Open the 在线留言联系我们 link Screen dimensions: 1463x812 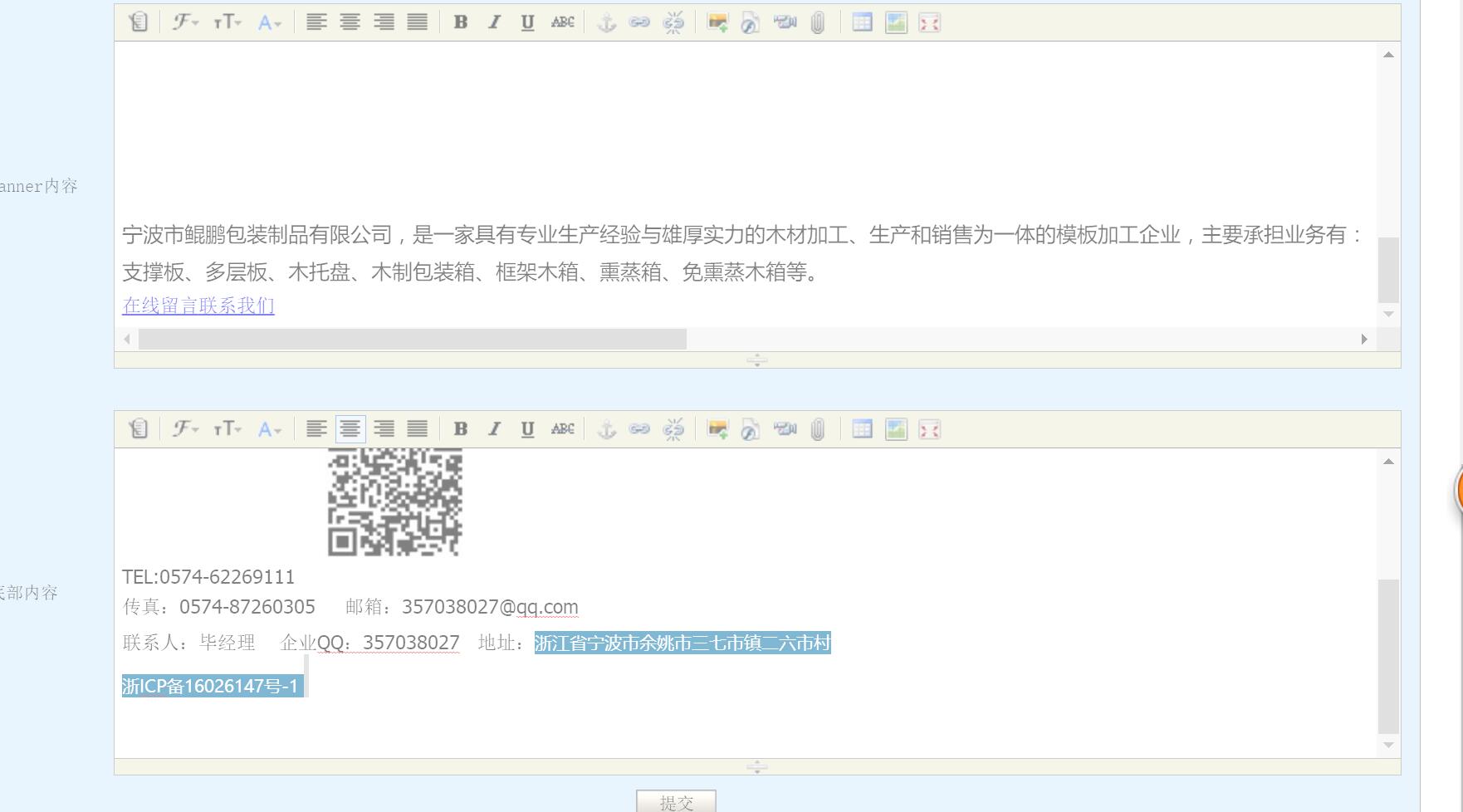198,306
